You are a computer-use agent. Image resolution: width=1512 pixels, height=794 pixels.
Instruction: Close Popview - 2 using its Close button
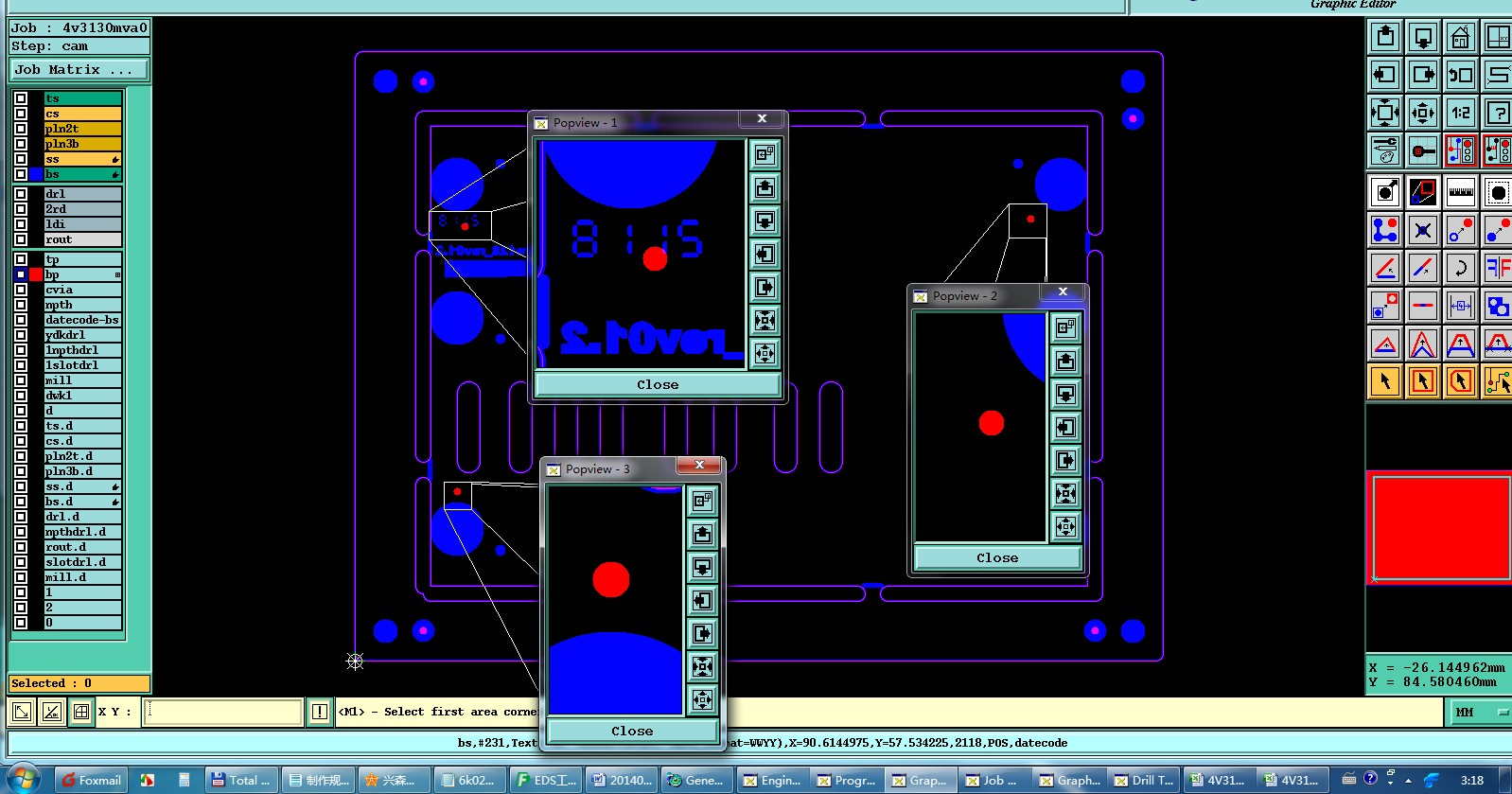(997, 557)
